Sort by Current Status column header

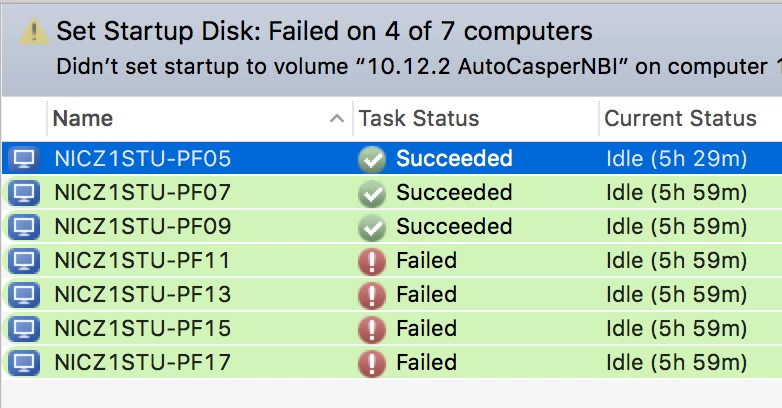[680, 119]
